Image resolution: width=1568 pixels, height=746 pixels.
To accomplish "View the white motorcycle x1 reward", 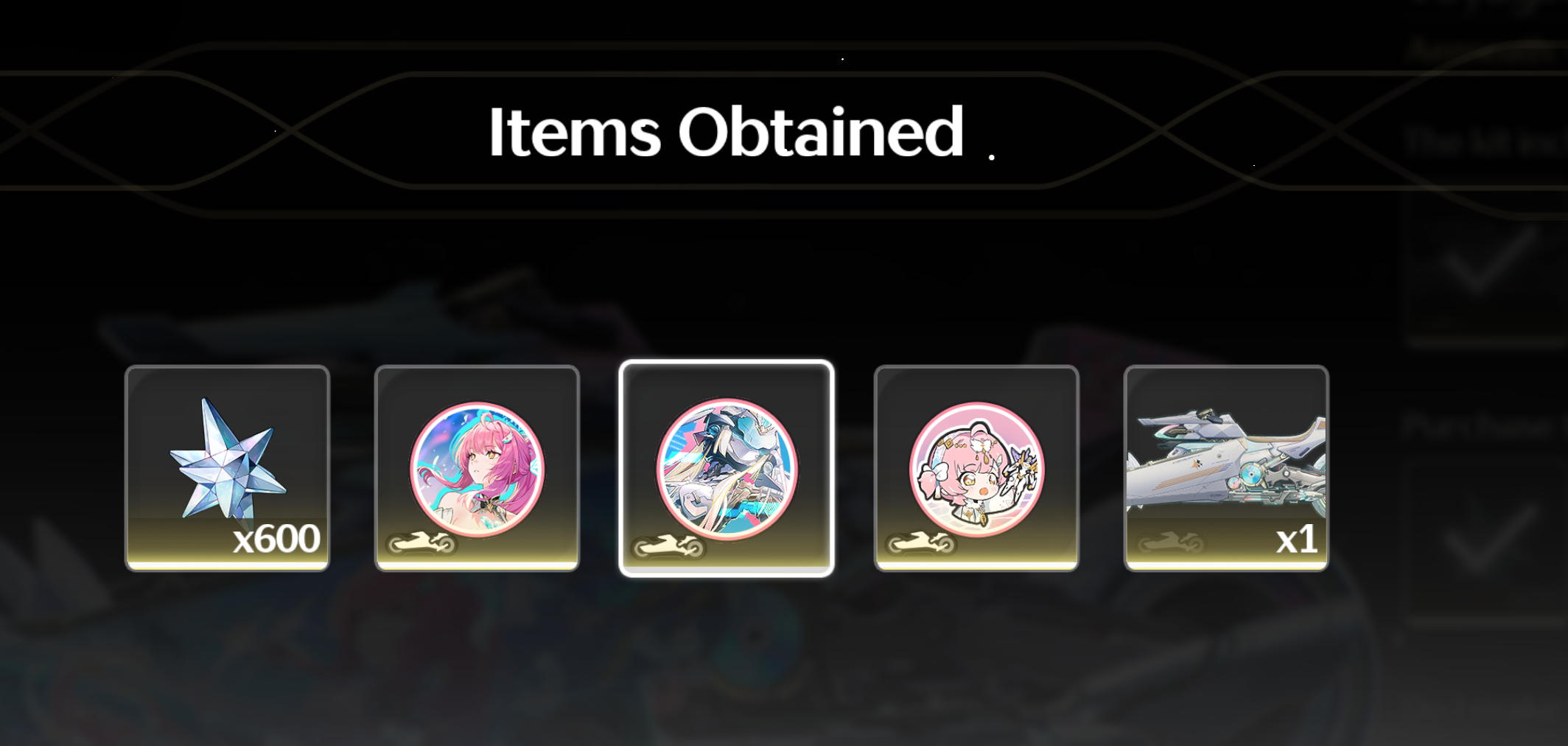I will [1226, 468].
